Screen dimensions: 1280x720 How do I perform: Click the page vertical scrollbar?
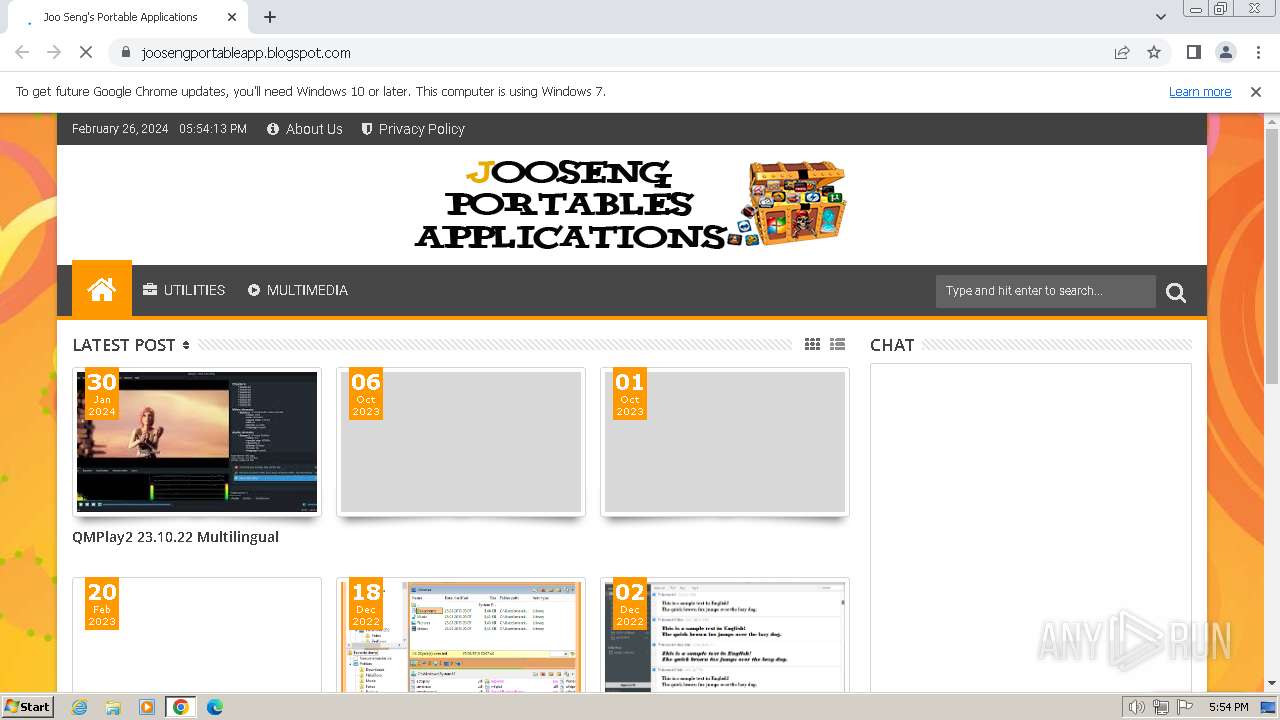pyautogui.click(x=1272, y=255)
